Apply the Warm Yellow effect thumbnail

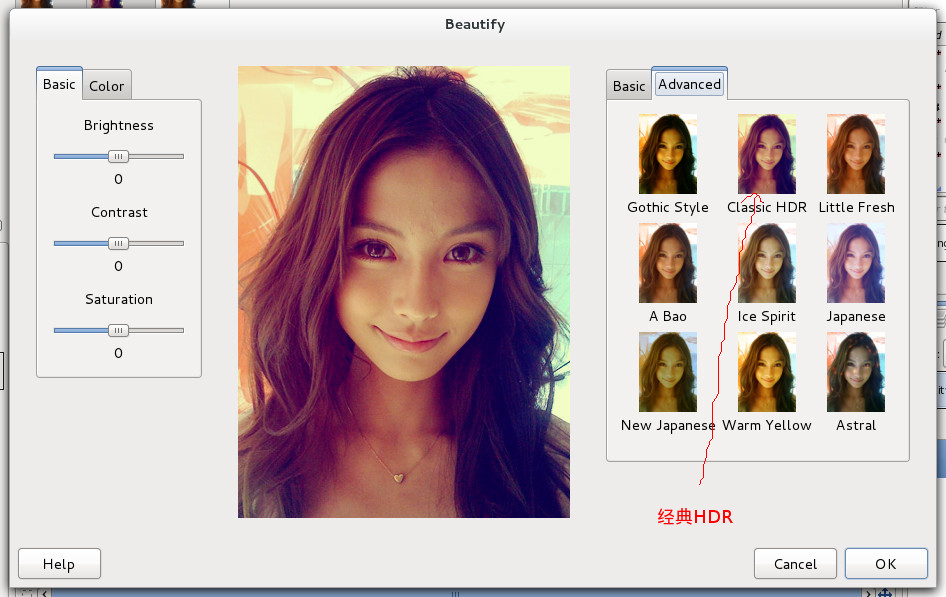pos(767,372)
